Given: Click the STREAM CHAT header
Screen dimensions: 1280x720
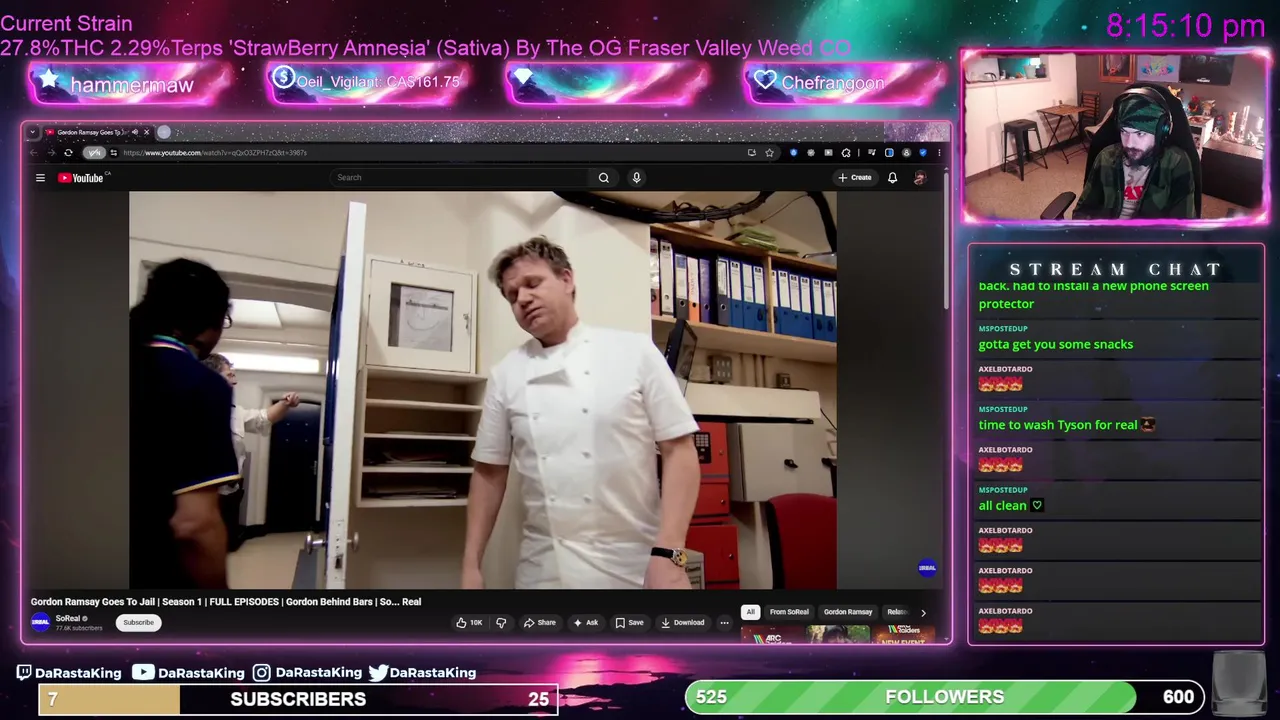Looking at the screenshot, I should click(1116, 269).
